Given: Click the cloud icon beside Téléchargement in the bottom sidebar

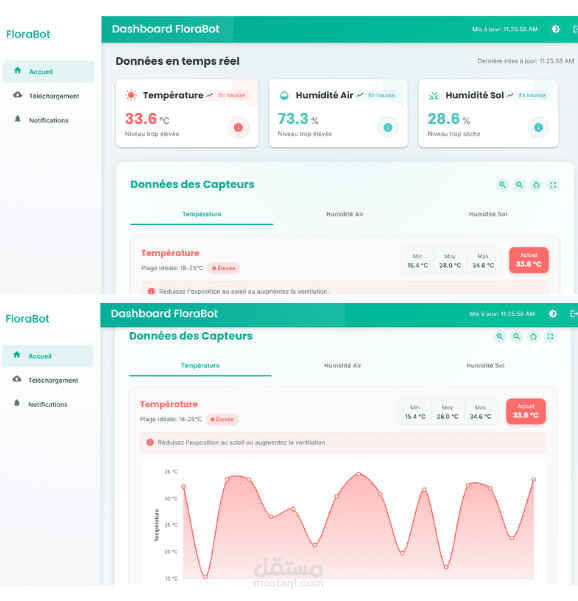Looking at the screenshot, I should tap(17, 379).
